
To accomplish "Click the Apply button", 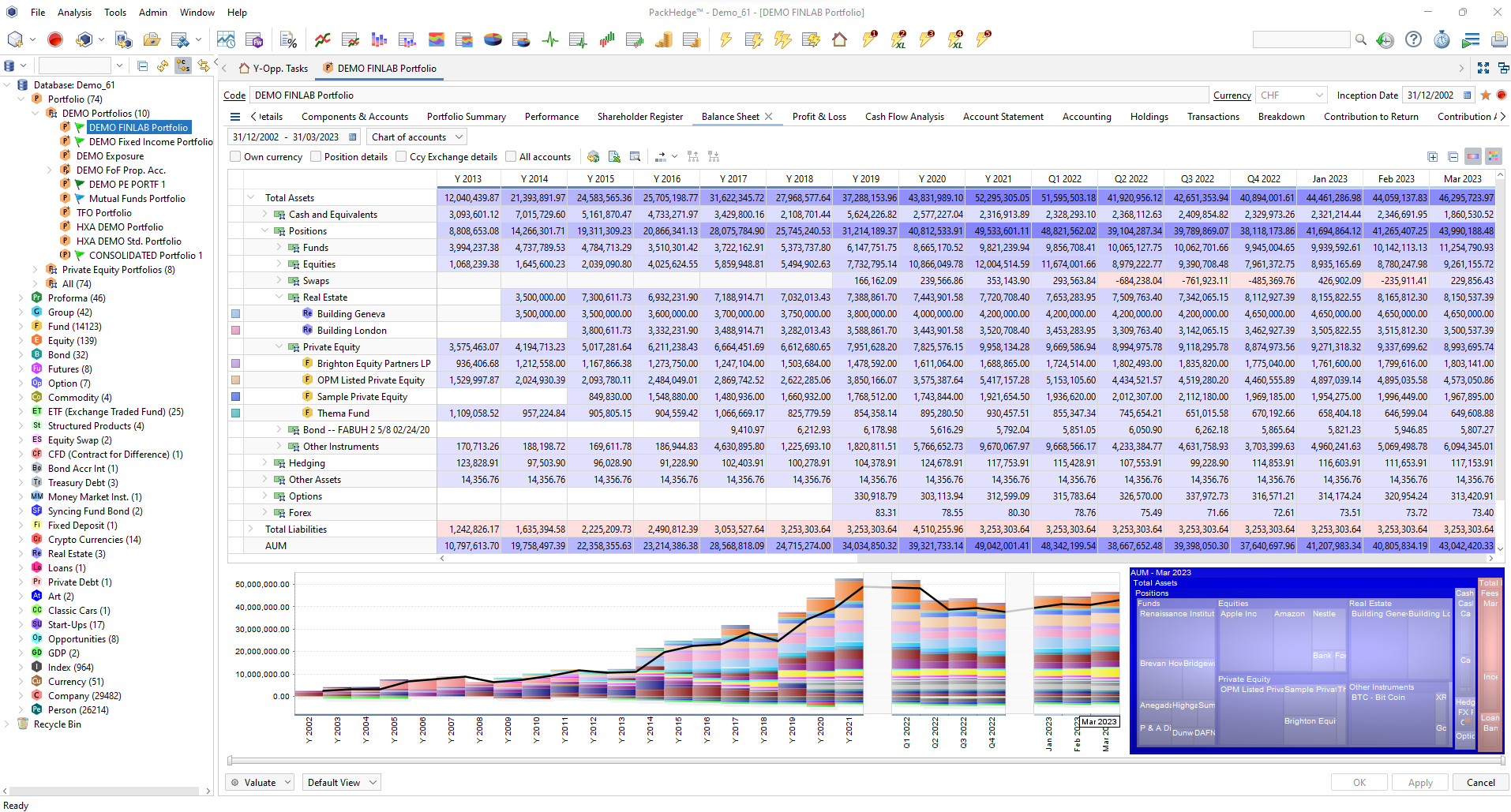I will pos(1419,782).
